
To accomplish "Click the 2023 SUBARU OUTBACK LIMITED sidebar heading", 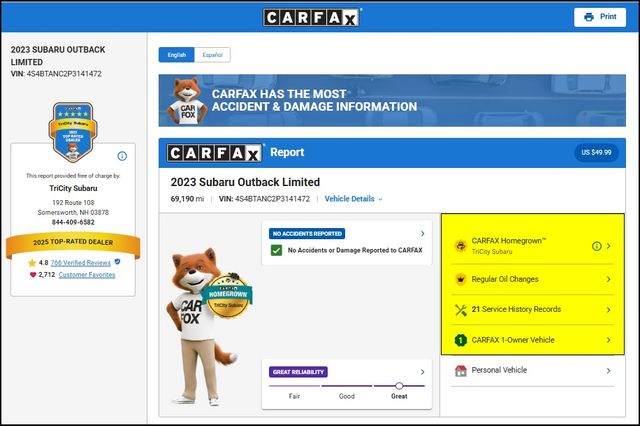I will click(x=58, y=56).
